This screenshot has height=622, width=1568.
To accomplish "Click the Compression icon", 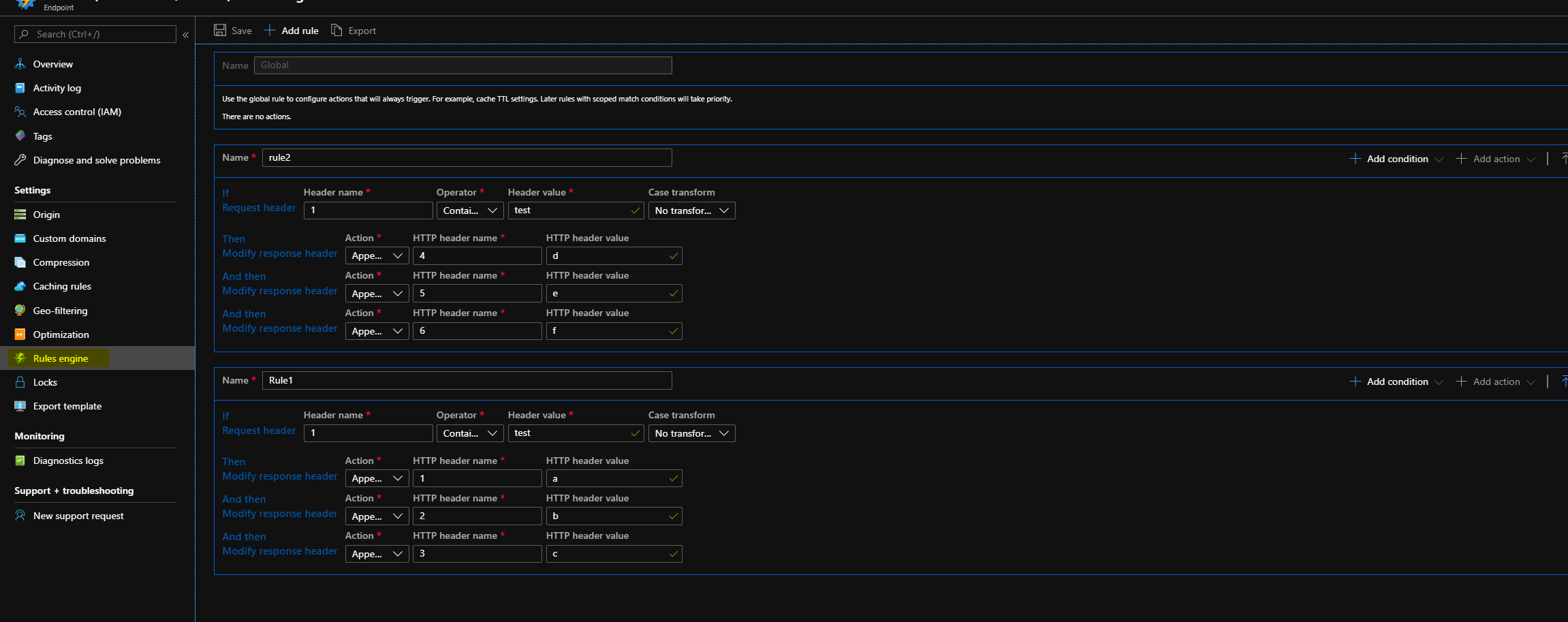I will pos(20,262).
